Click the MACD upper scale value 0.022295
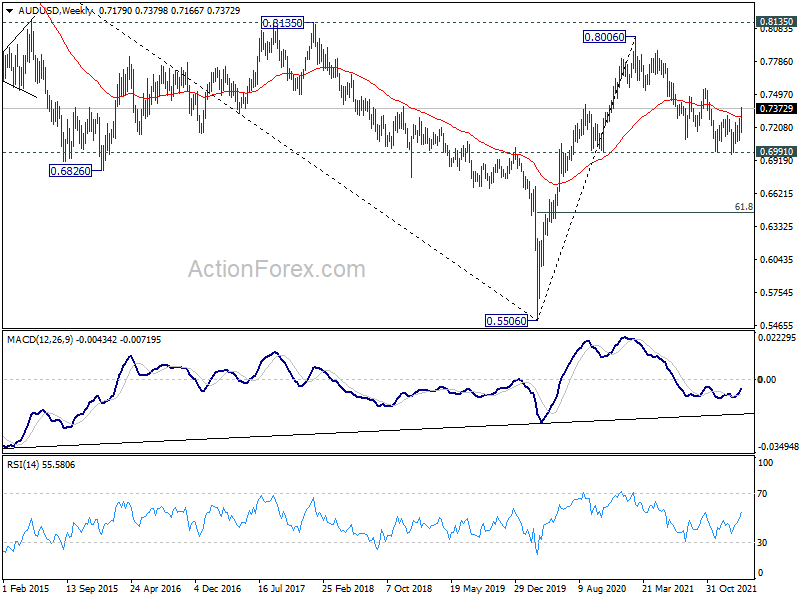The image size is (800, 600). click(777, 338)
